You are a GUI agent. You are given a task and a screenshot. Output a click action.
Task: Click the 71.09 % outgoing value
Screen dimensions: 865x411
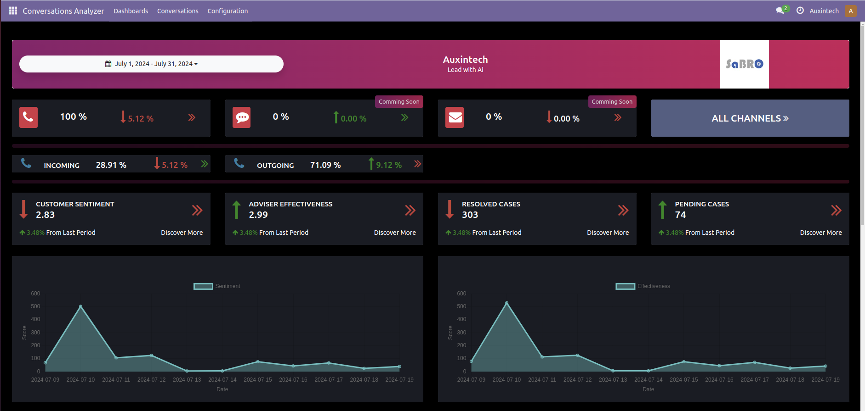[325, 165]
